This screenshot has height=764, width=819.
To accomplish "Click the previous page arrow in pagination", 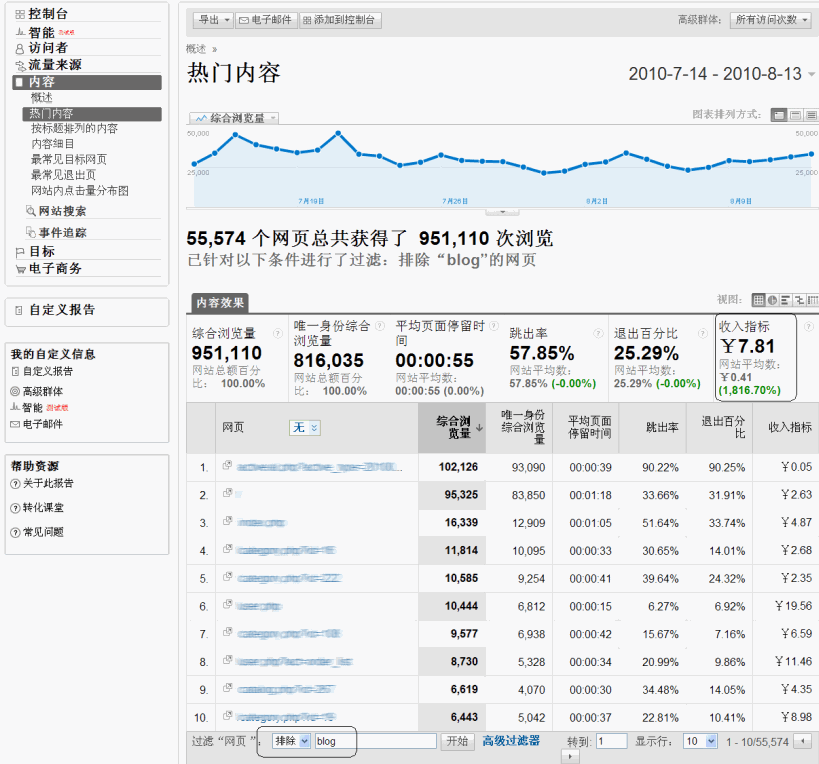I will tap(801, 741).
